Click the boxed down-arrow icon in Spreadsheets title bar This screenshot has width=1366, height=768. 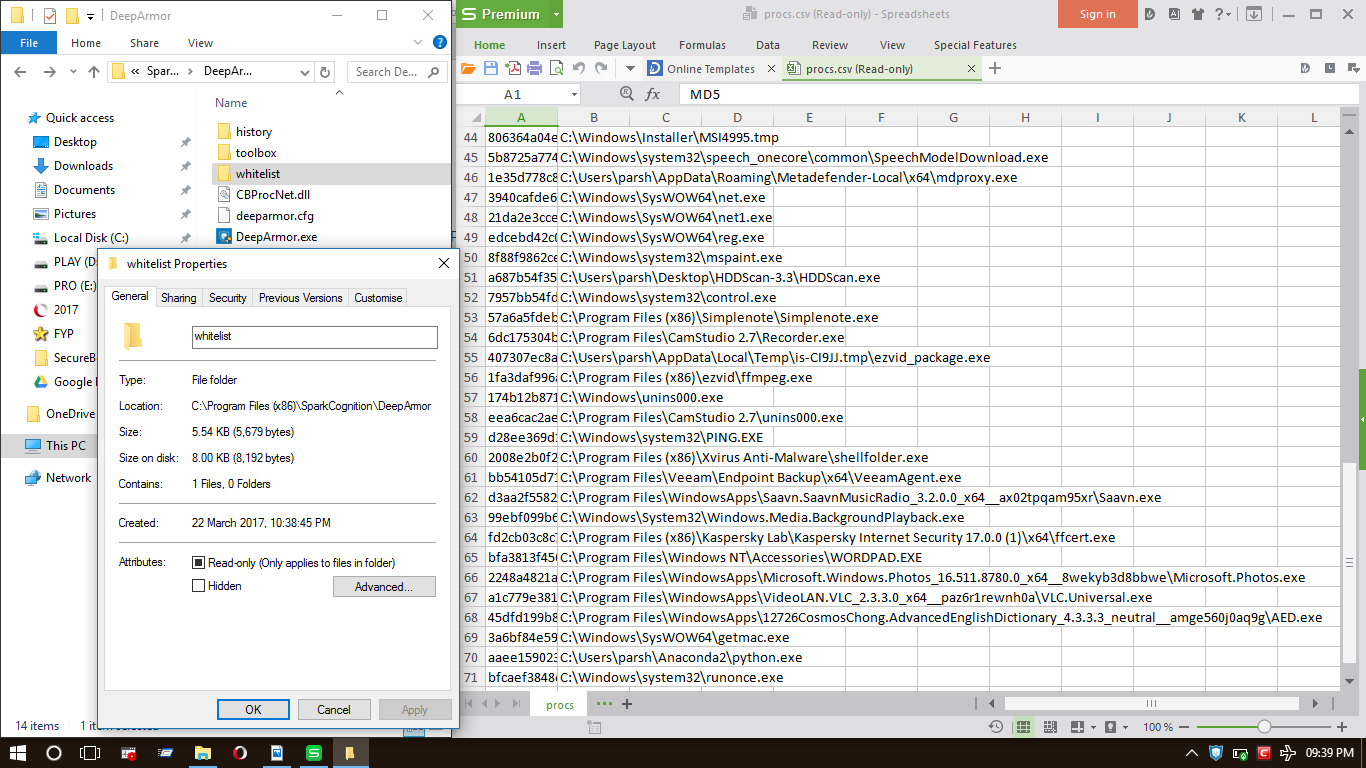pyautogui.click(x=1253, y=14)
